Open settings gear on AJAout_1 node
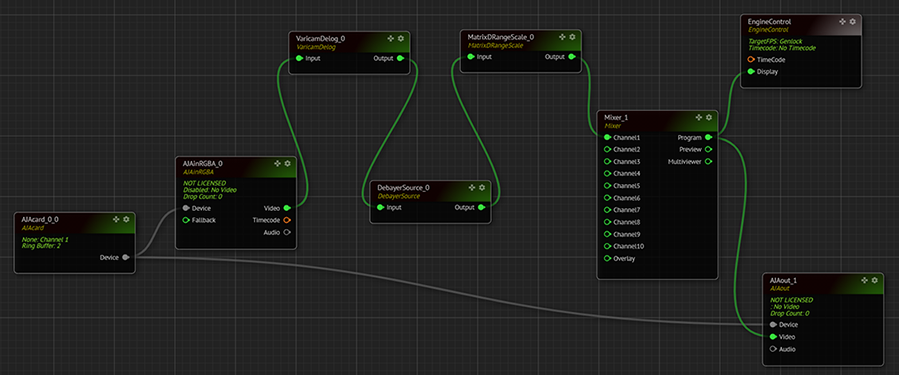 874,280
